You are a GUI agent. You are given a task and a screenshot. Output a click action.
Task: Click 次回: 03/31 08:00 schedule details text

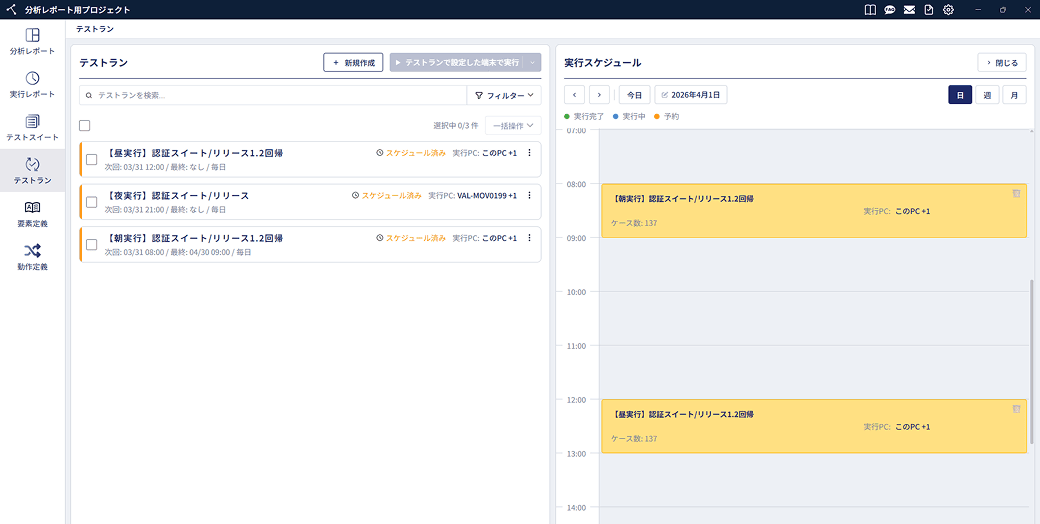point(178,252)
